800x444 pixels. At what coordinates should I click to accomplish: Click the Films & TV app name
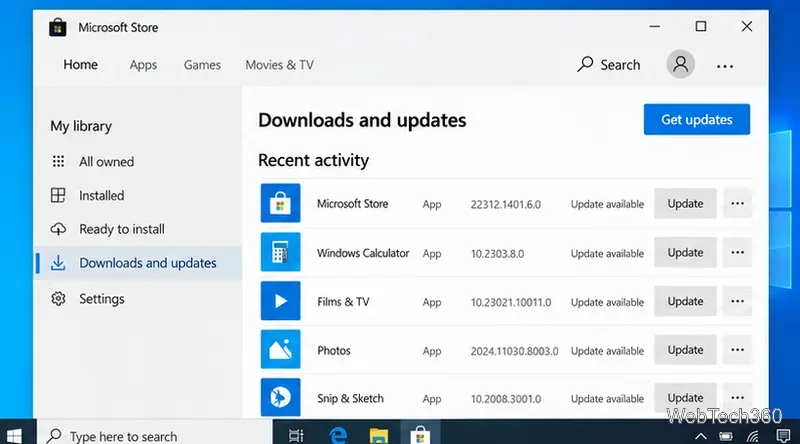tap(343, 302)
